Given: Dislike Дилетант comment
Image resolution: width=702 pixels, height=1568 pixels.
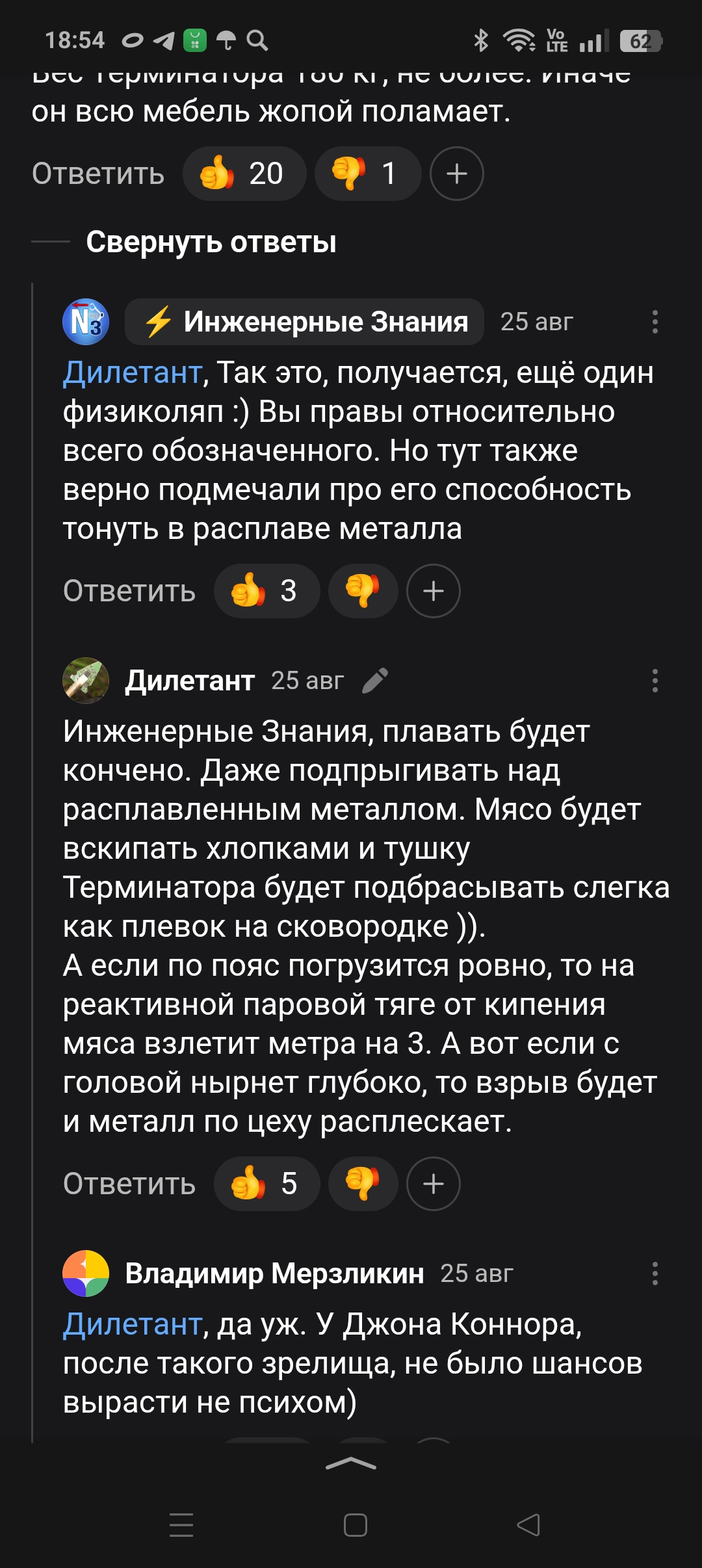Looking at the screenshot, I should coord(363,1184).
